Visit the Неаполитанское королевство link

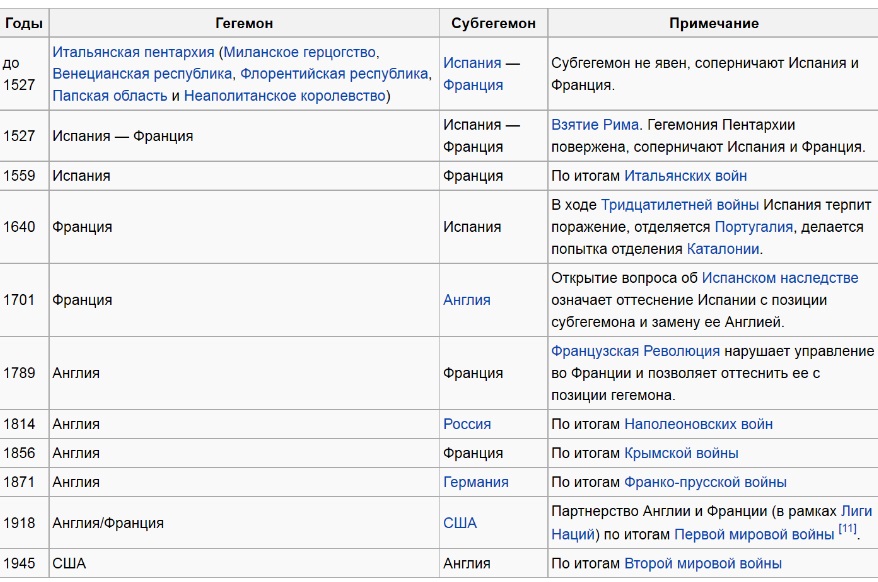point(284,96)
